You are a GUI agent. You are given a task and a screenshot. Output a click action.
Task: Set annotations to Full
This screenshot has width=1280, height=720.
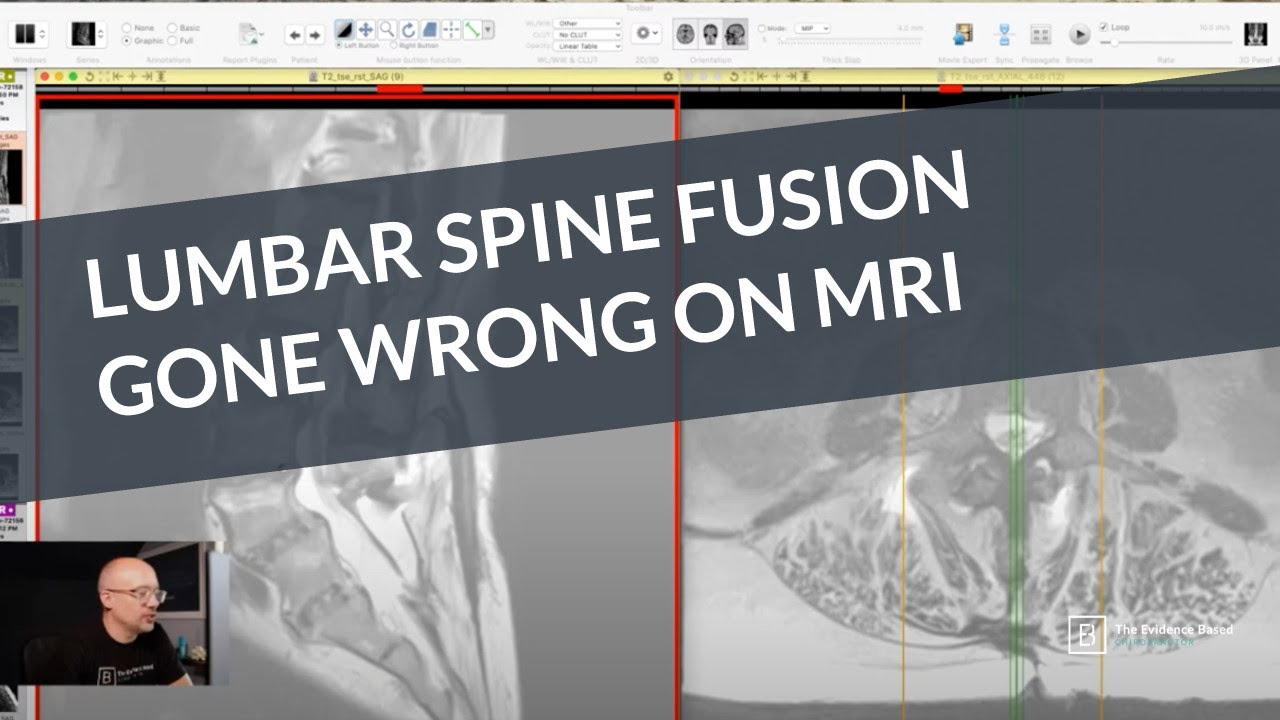172,41
